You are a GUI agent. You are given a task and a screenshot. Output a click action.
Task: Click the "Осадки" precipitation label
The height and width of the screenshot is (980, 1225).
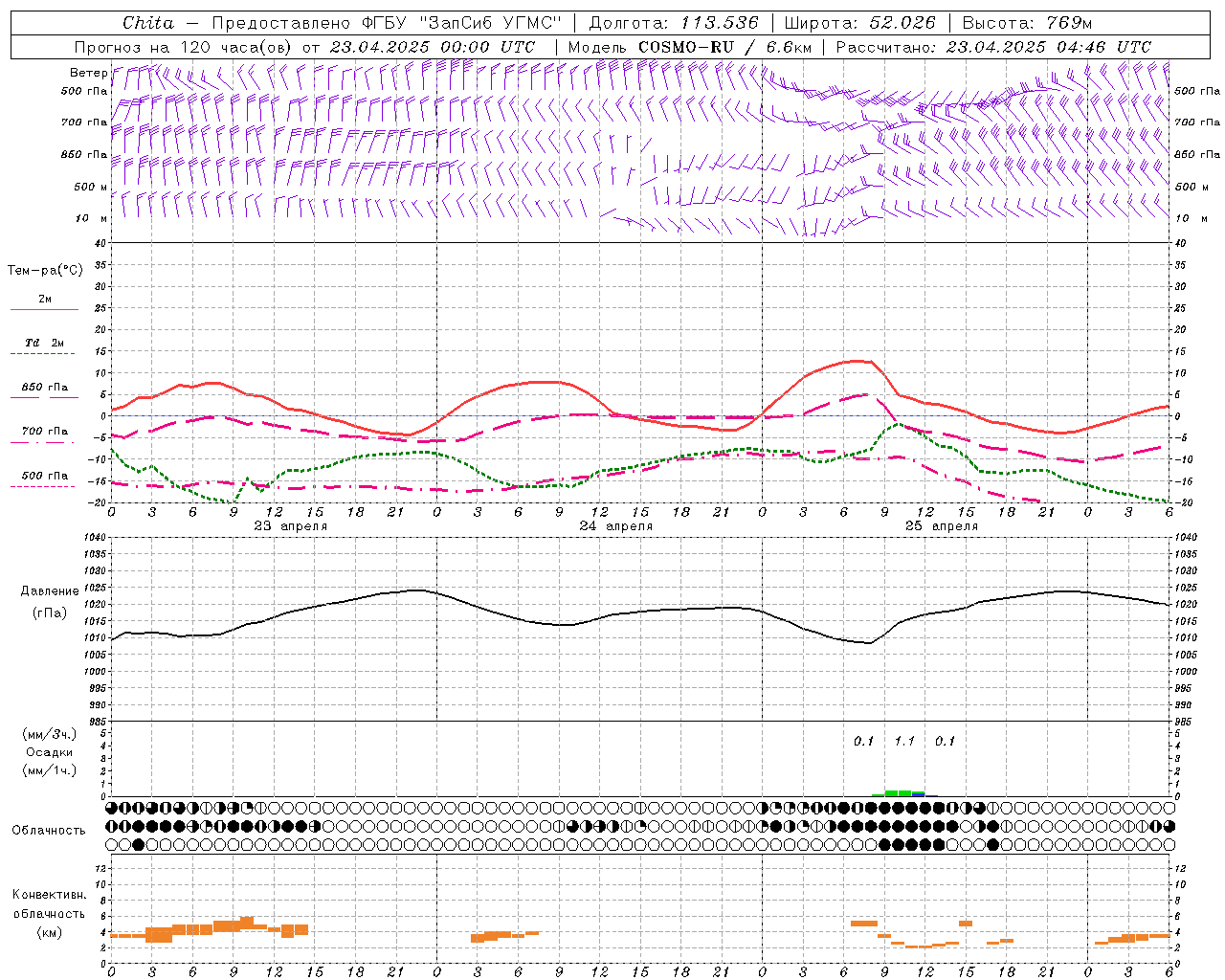tap(50, 753)
